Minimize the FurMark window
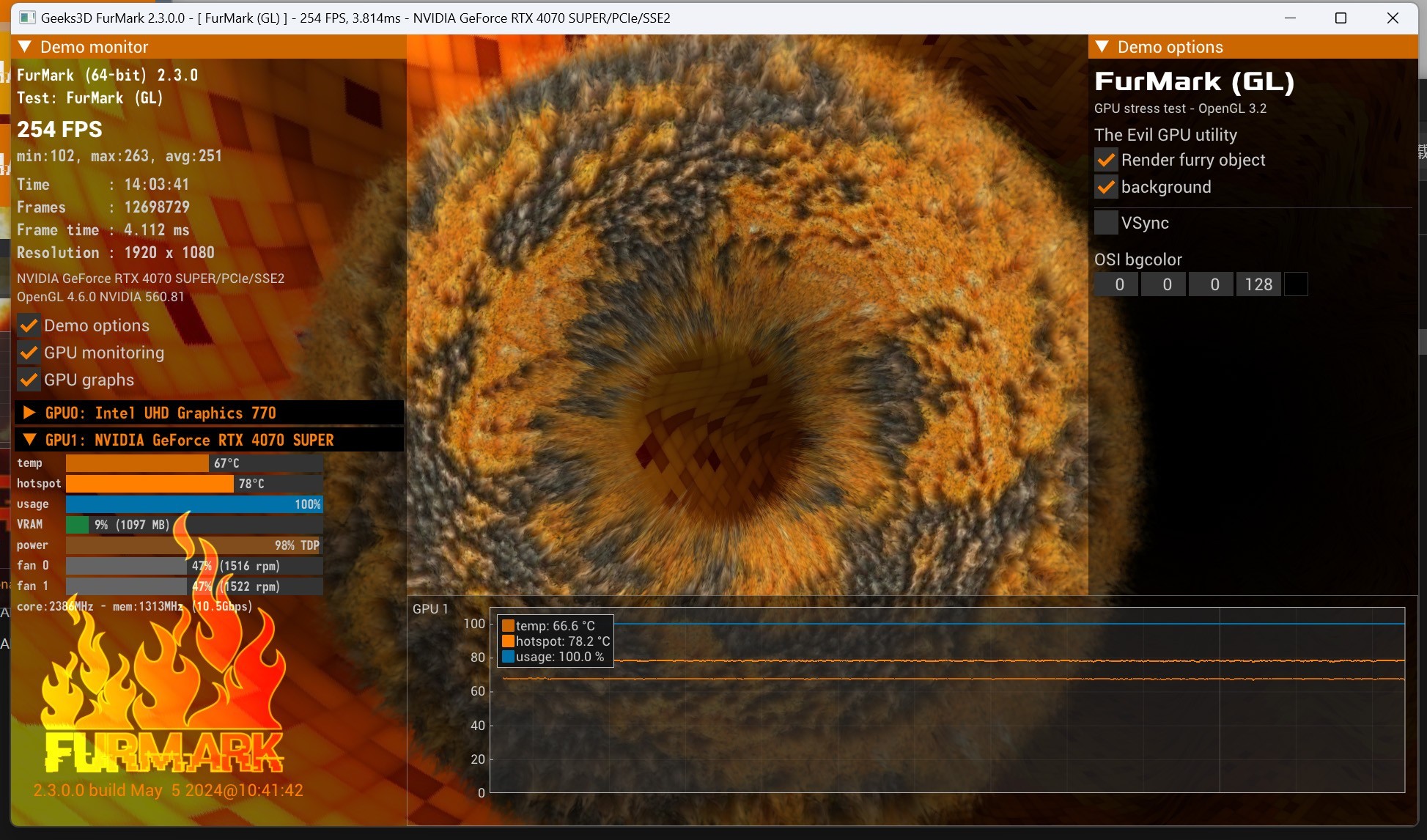This screenshot has width=1427, height=840. click(x=1291, y=18)
